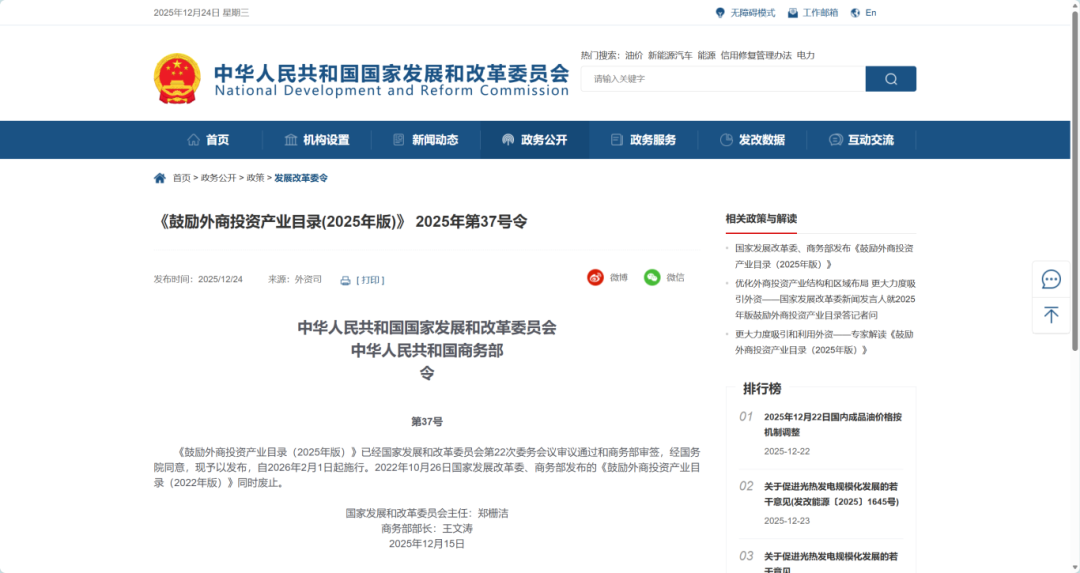
Task: Click the back-to-top arrow button
Action: coord(1051,315)
